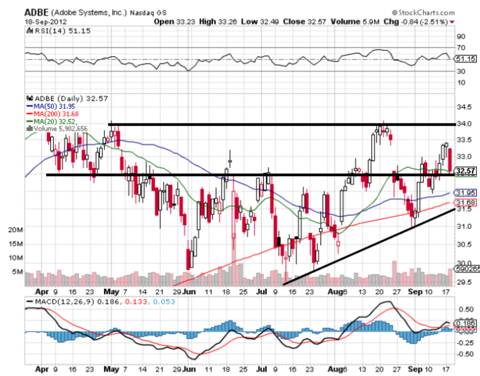480x376 pixels.
Task: Click the red MA(200) line swatch in legend
Action: [x=29, y=114]
